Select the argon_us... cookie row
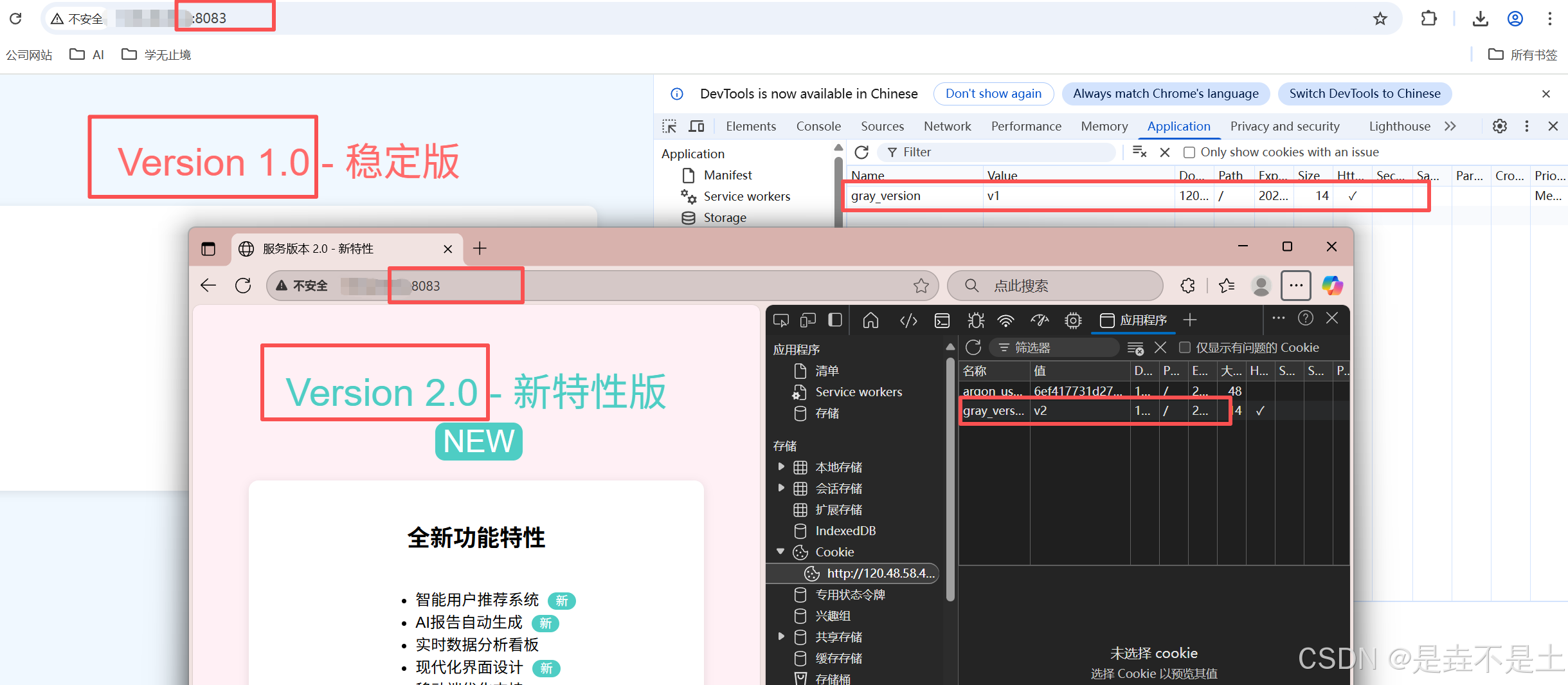The width and height of the screenshot is (1568, 685). 1154,391
